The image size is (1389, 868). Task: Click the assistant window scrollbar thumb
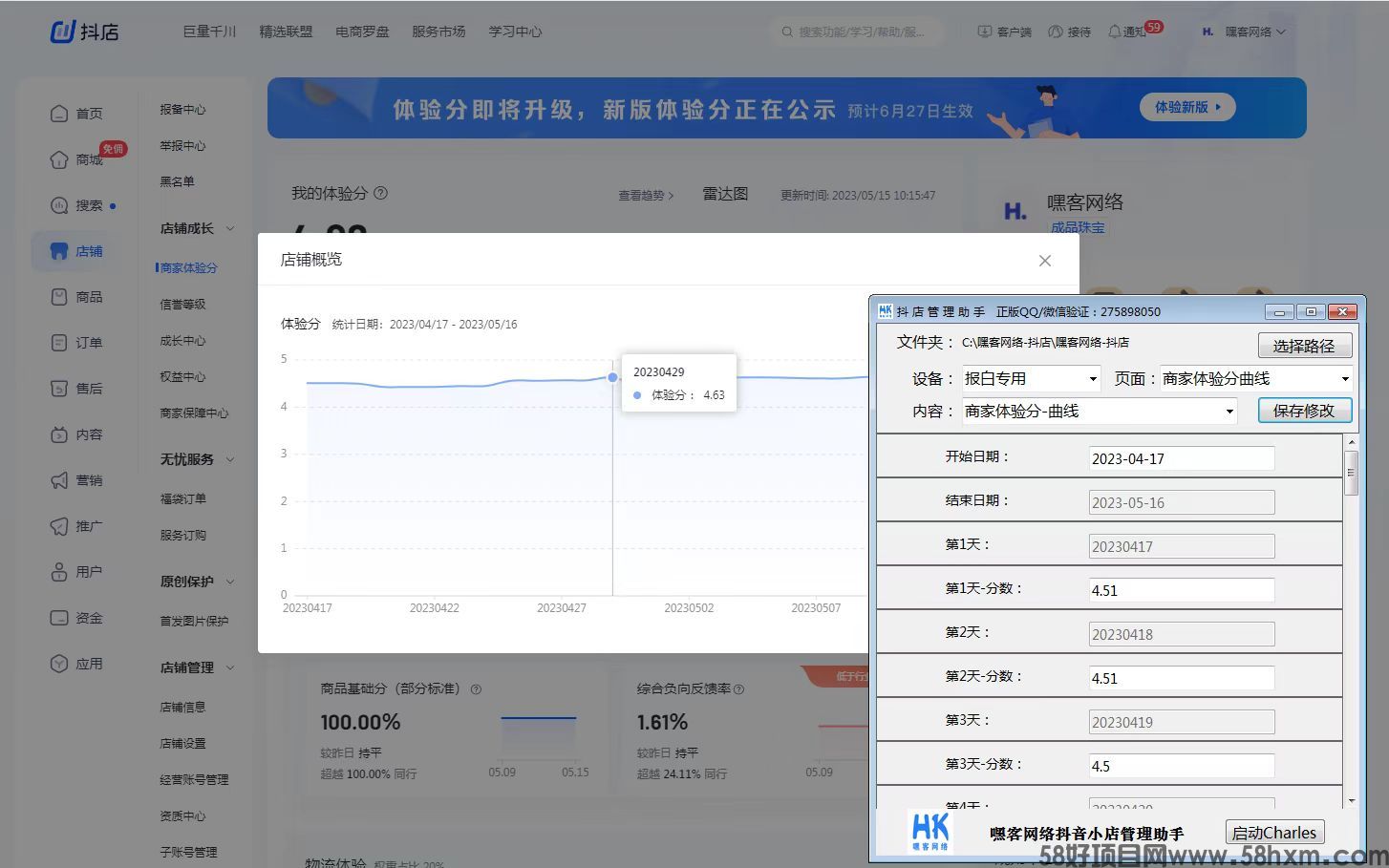coord(1351,474)
